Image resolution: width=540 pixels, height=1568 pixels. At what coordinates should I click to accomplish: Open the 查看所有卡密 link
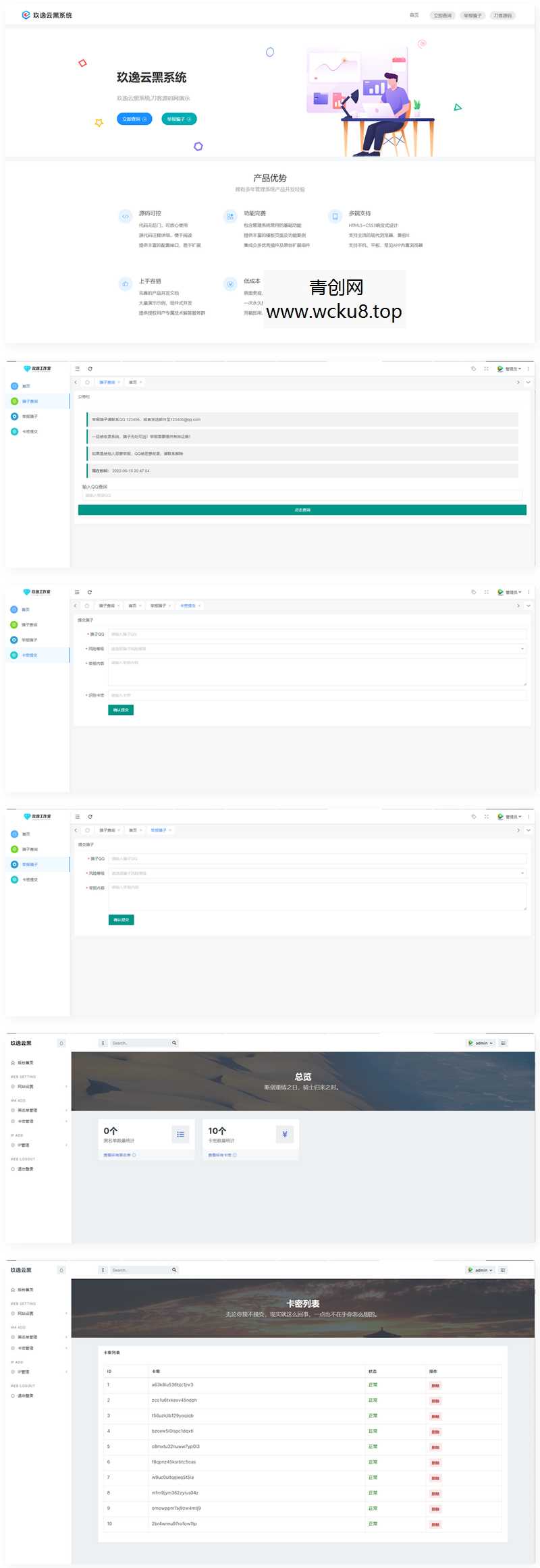point(221,1155)
